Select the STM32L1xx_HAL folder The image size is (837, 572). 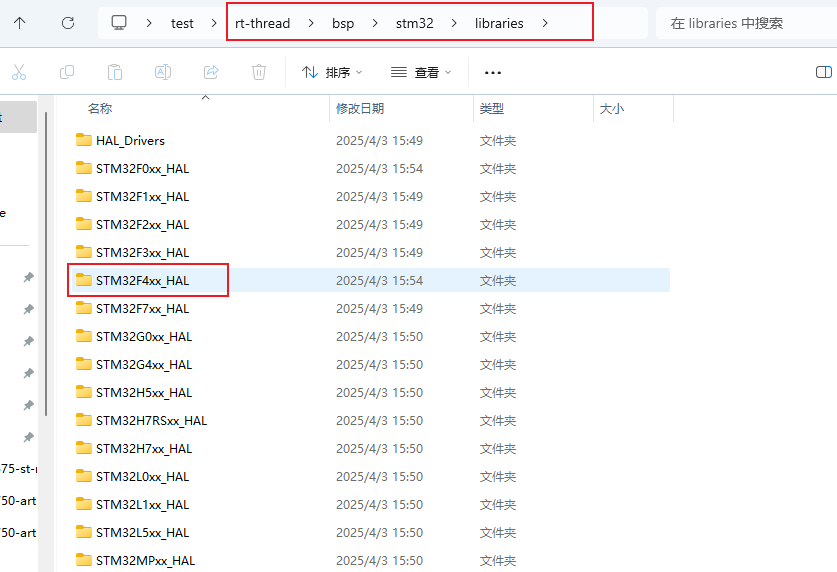point(143,505)
